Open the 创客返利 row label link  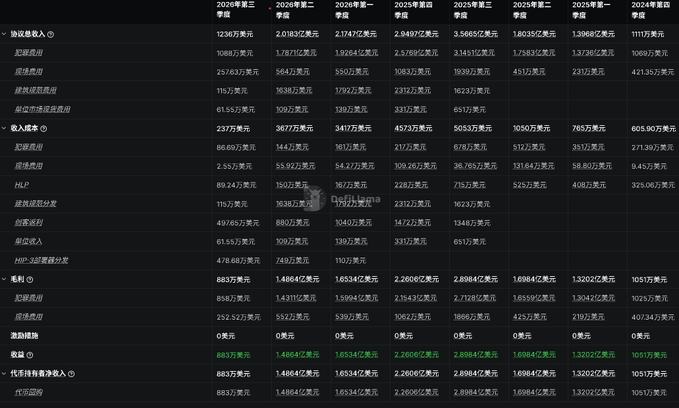pos(29,222)
